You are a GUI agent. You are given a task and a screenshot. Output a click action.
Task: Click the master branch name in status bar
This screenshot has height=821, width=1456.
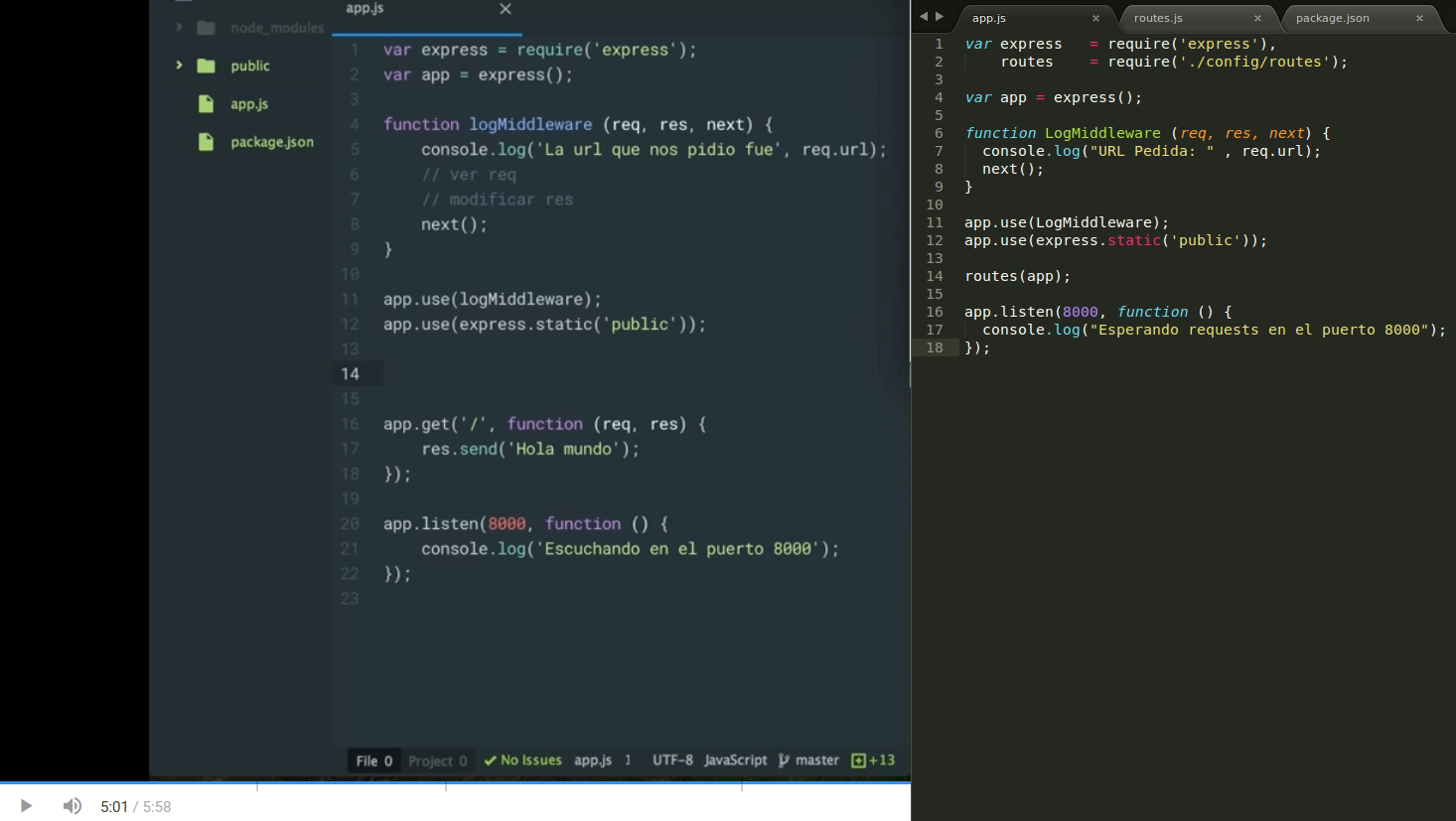[817, 760]
